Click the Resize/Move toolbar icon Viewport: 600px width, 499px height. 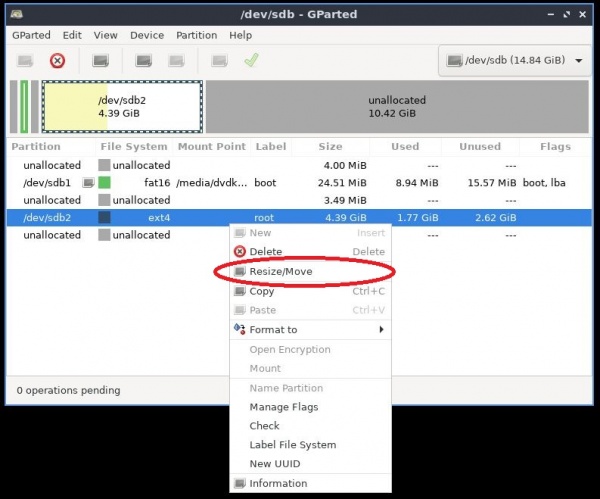pyautogui.click(x=100, y=61)
